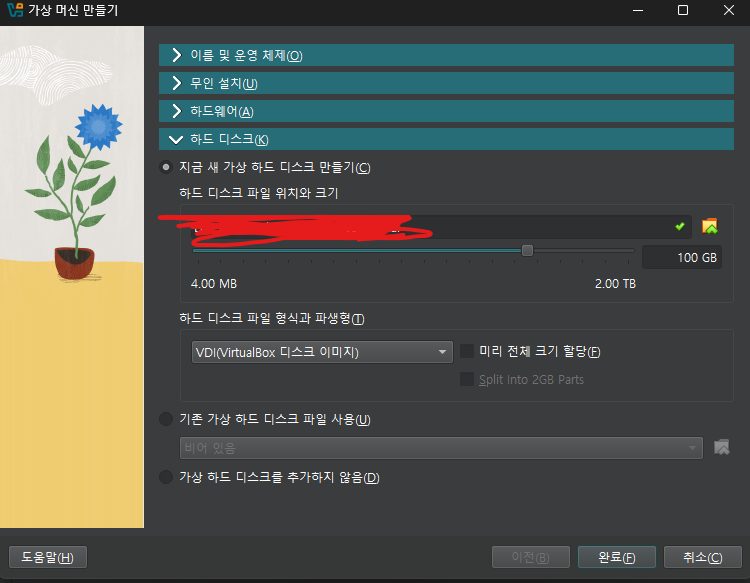This screenshot has width=750, height=583.
Task: Expand the 하드웨어(A) section
Action: point(446,111)
